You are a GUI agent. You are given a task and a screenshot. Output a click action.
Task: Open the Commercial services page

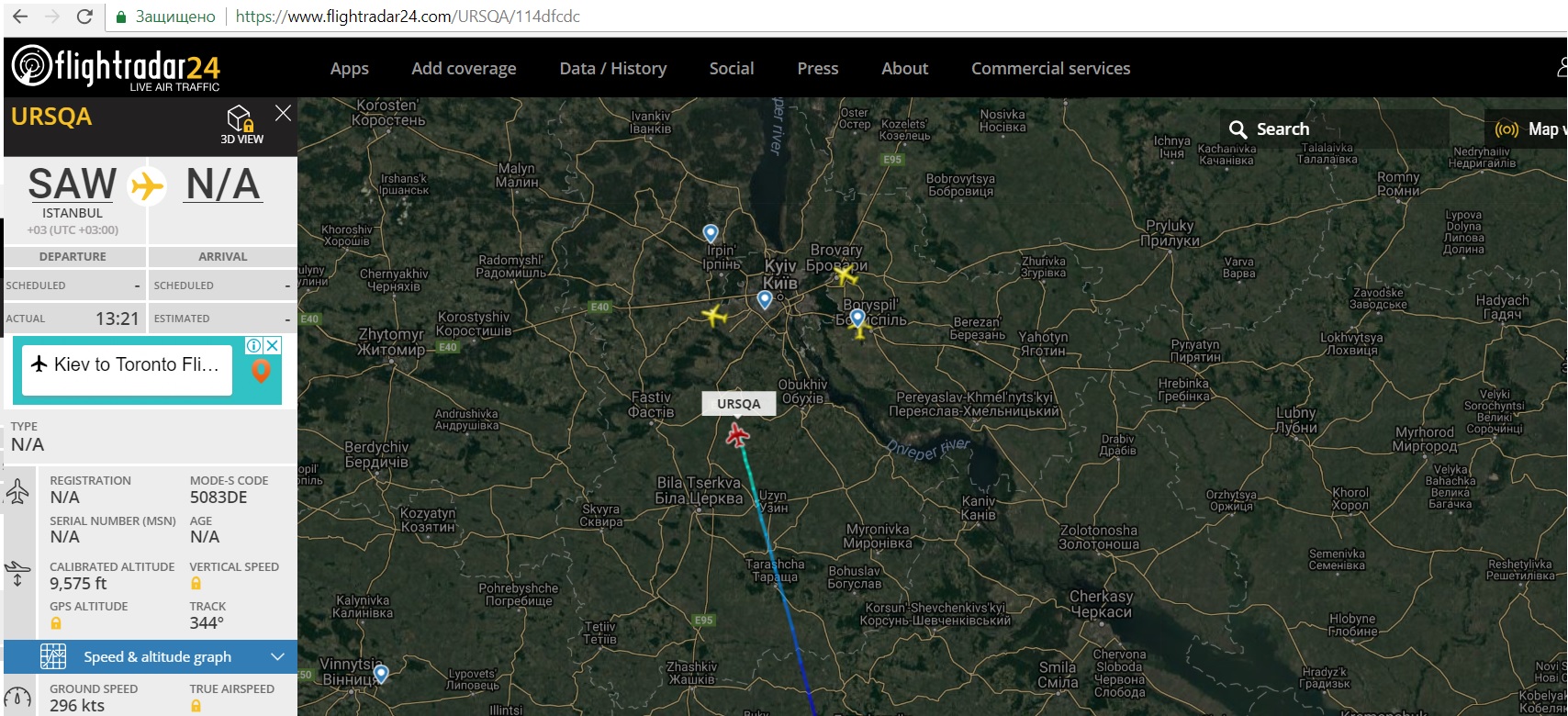[1051, 69]
